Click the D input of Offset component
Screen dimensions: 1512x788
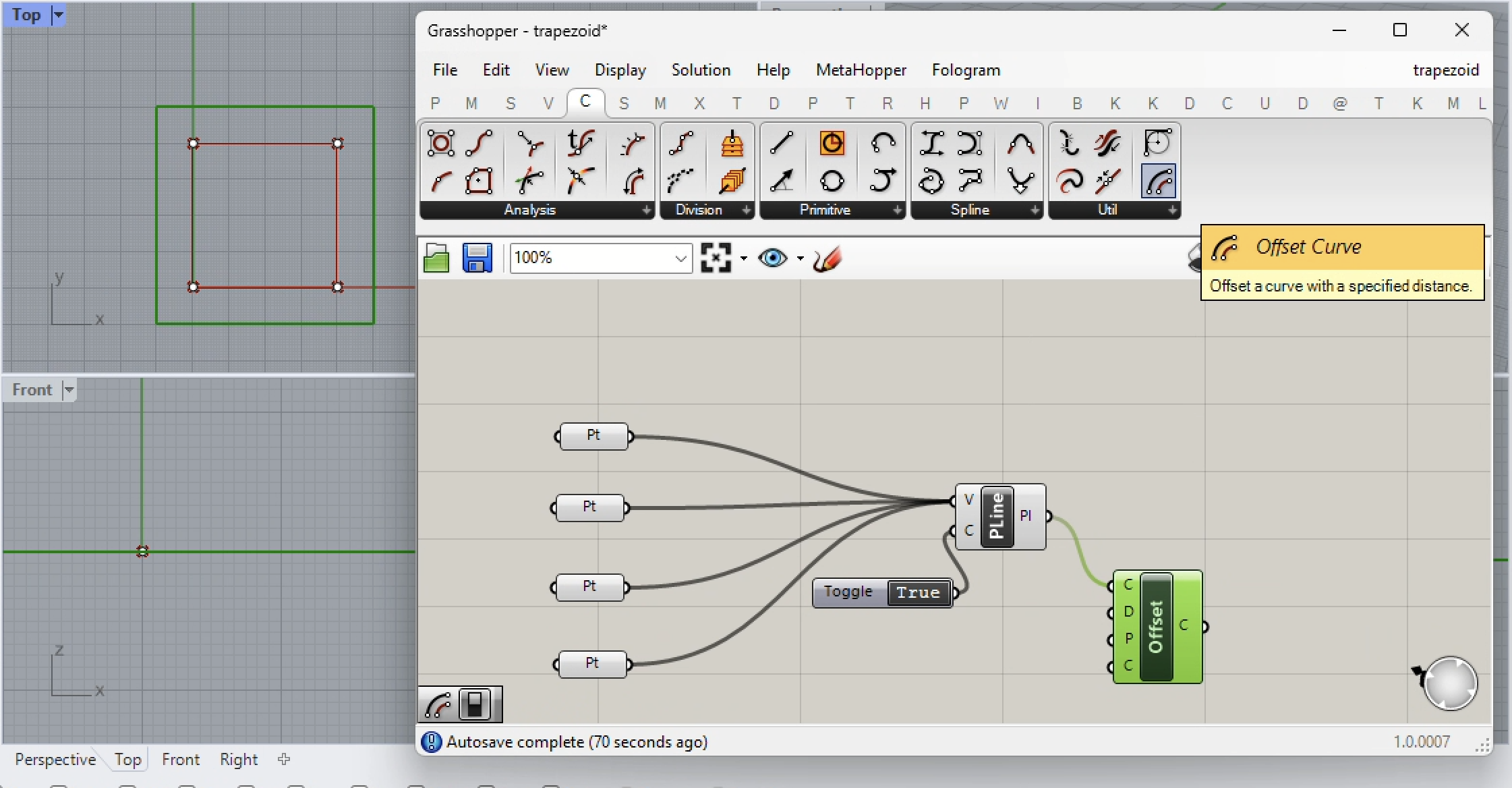(x=1128, y=612)
